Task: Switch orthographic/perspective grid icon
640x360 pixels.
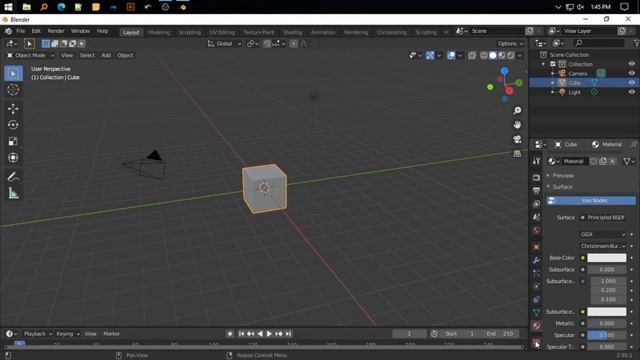Action: pyautogui.click(x=517, y=153)
